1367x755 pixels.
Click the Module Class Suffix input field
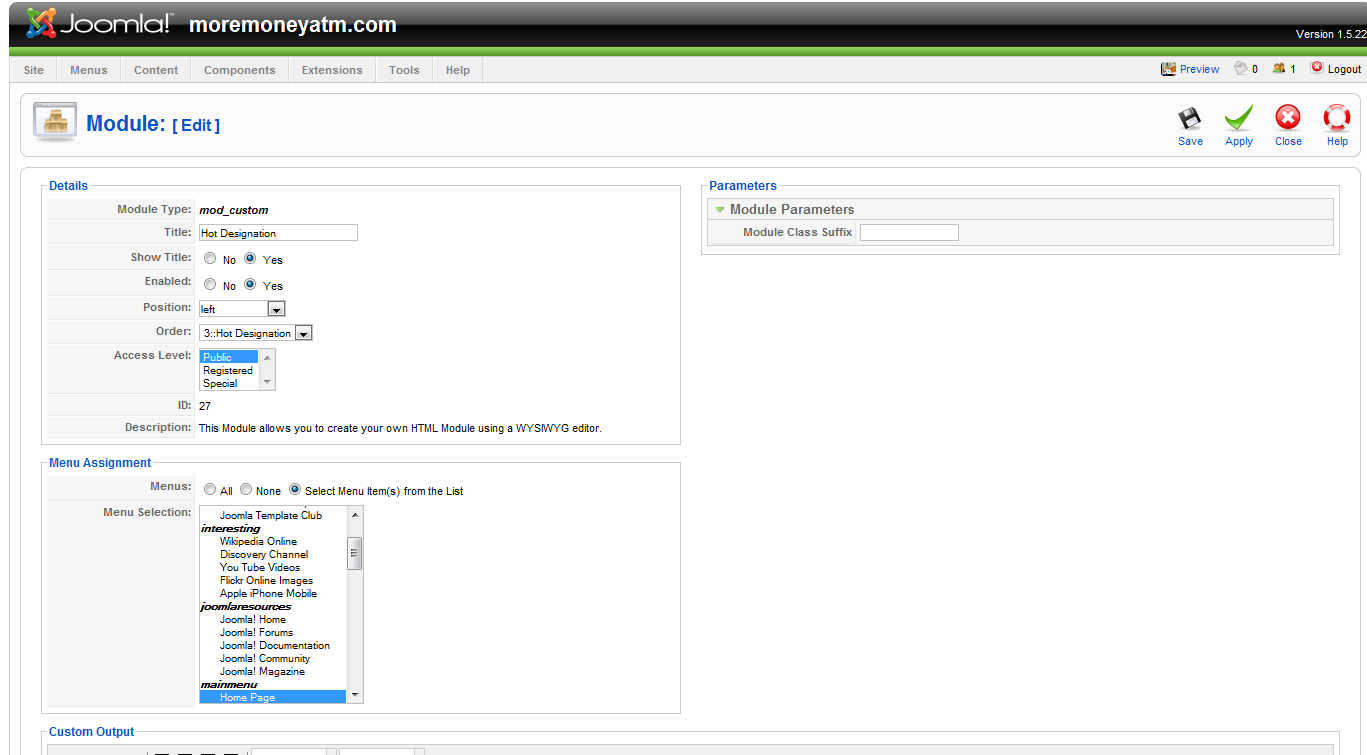(x=909, y=232)
